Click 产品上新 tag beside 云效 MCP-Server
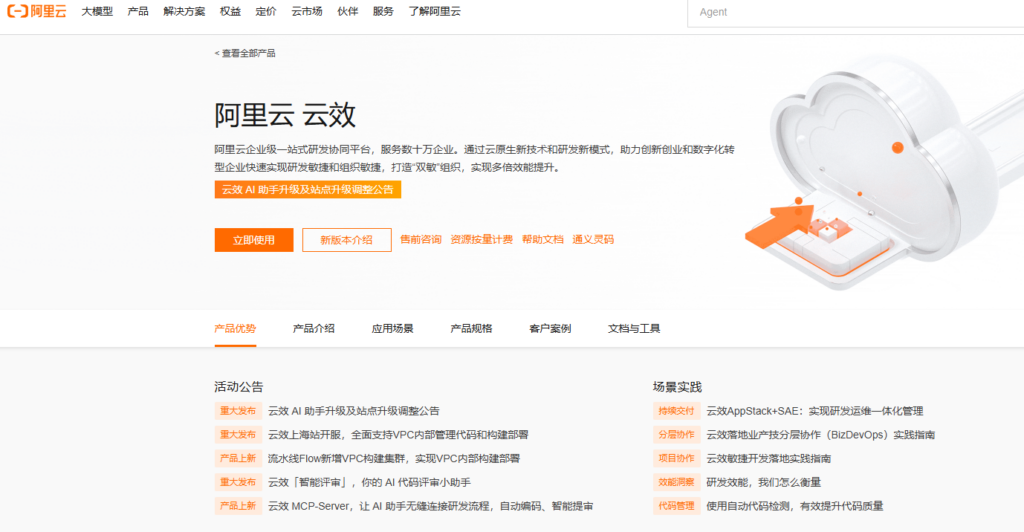This screenshot has width=1024, height=532. [x=238, y=506]
